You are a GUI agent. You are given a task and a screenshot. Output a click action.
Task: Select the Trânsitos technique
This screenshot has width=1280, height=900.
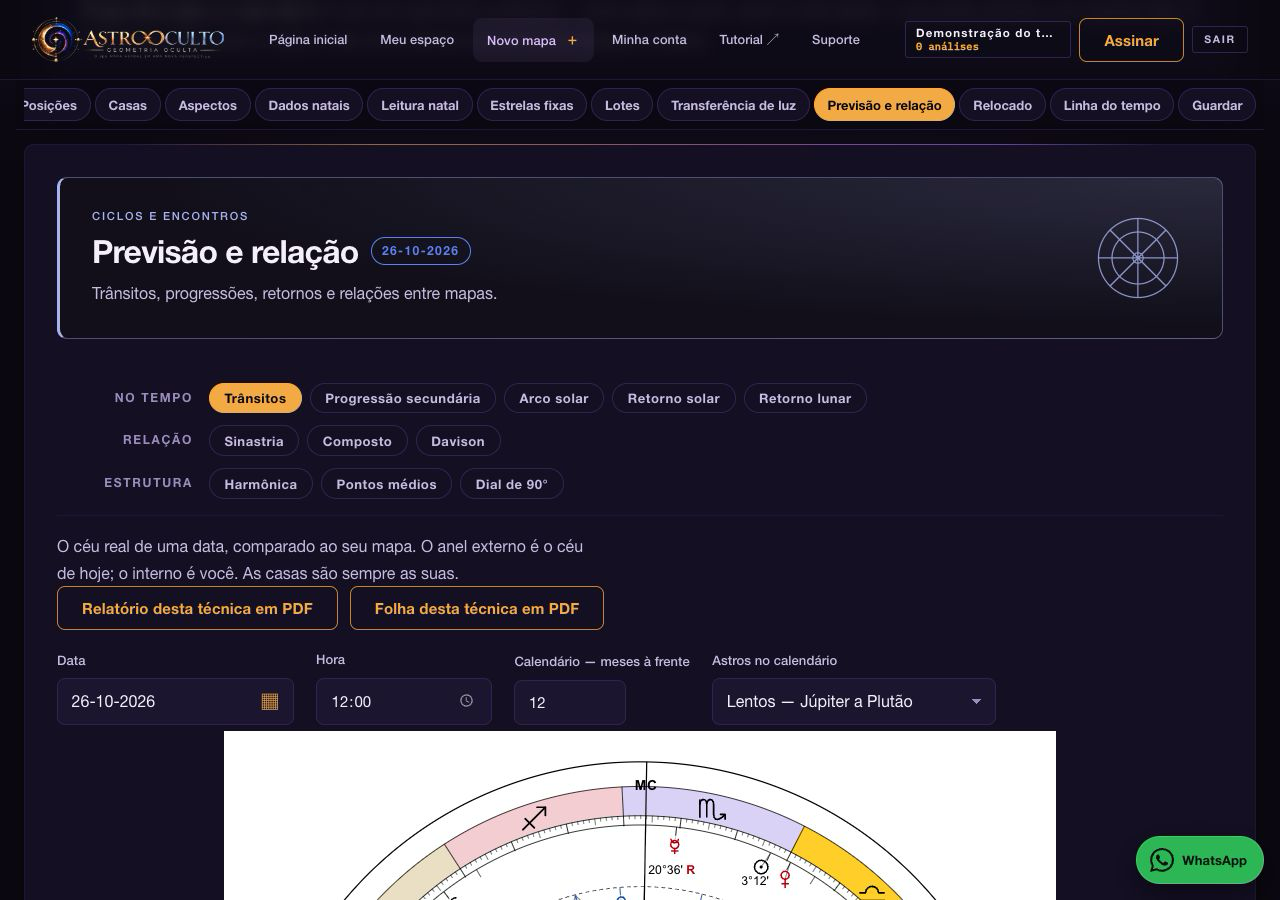pyautogui.click(x=255, y=398)
